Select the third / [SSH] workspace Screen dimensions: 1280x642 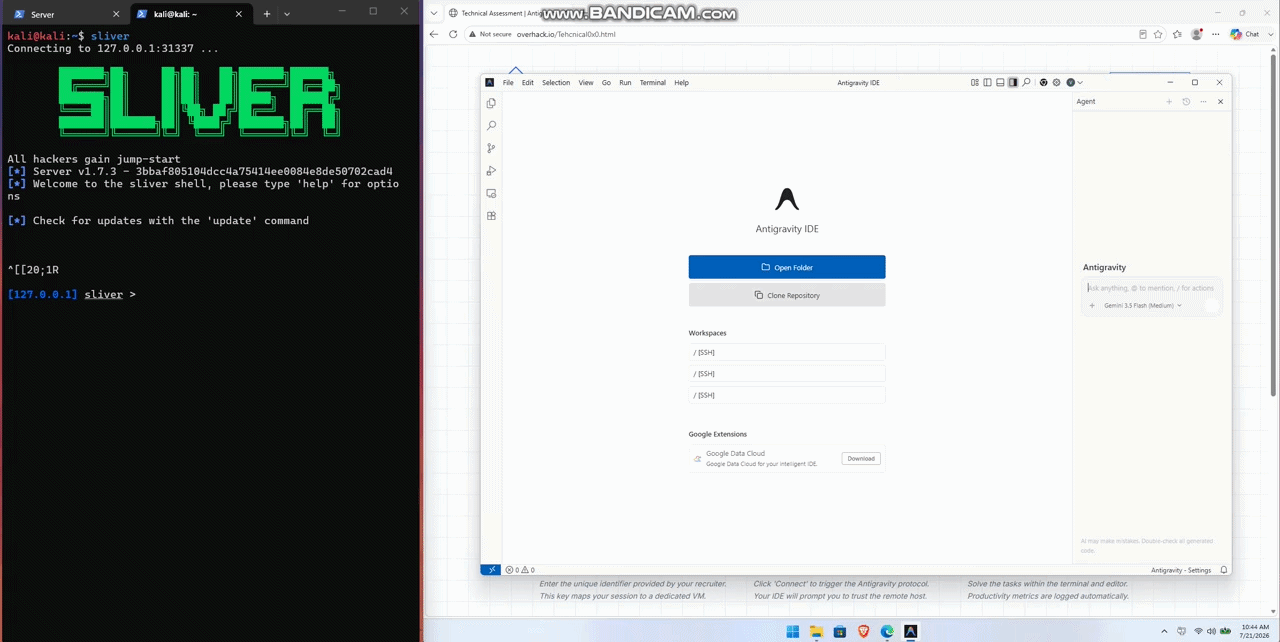pyautogui.click(x=787, y=395)
